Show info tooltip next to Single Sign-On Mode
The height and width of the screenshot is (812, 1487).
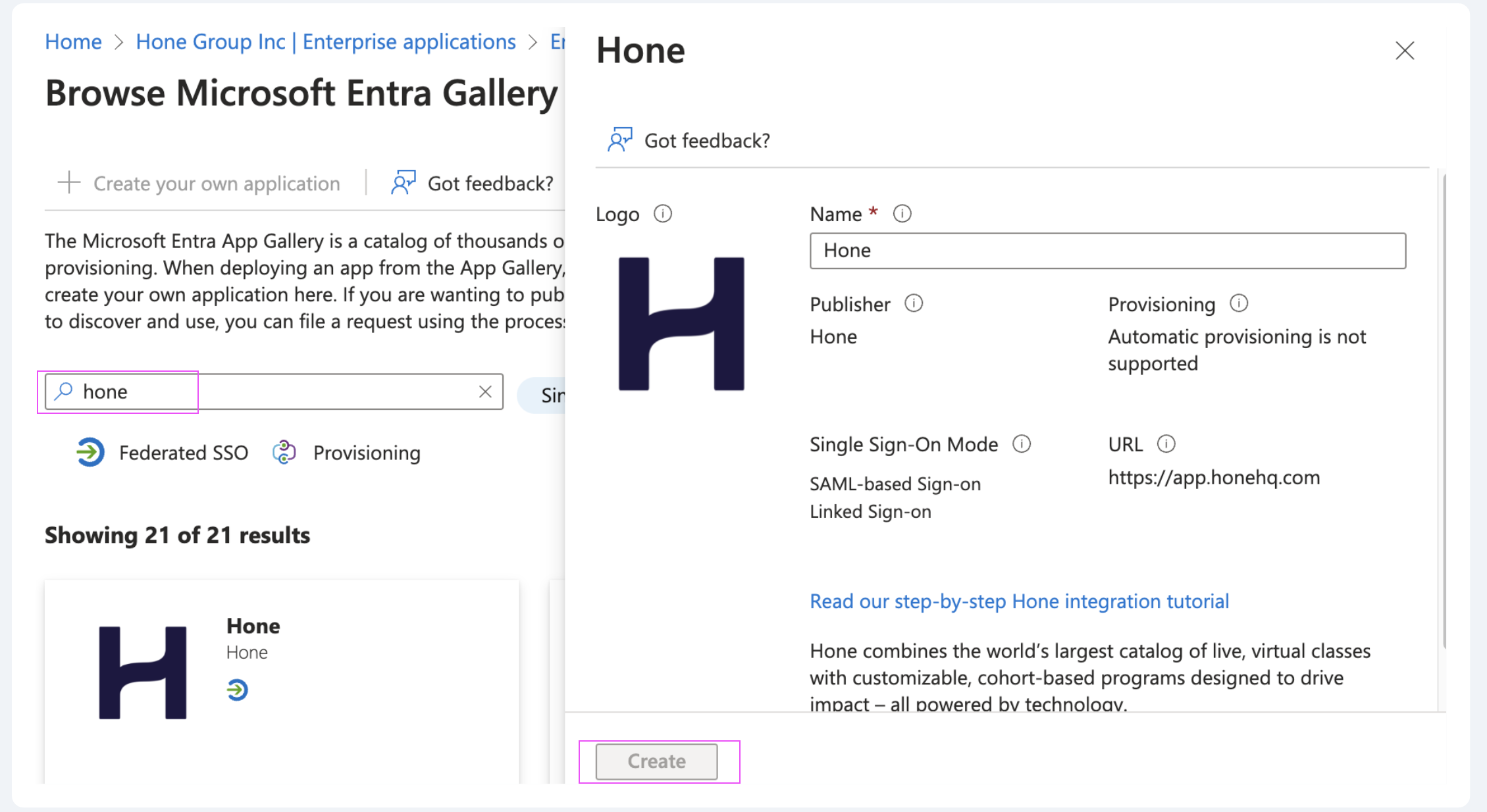(x=1022, y=444)
